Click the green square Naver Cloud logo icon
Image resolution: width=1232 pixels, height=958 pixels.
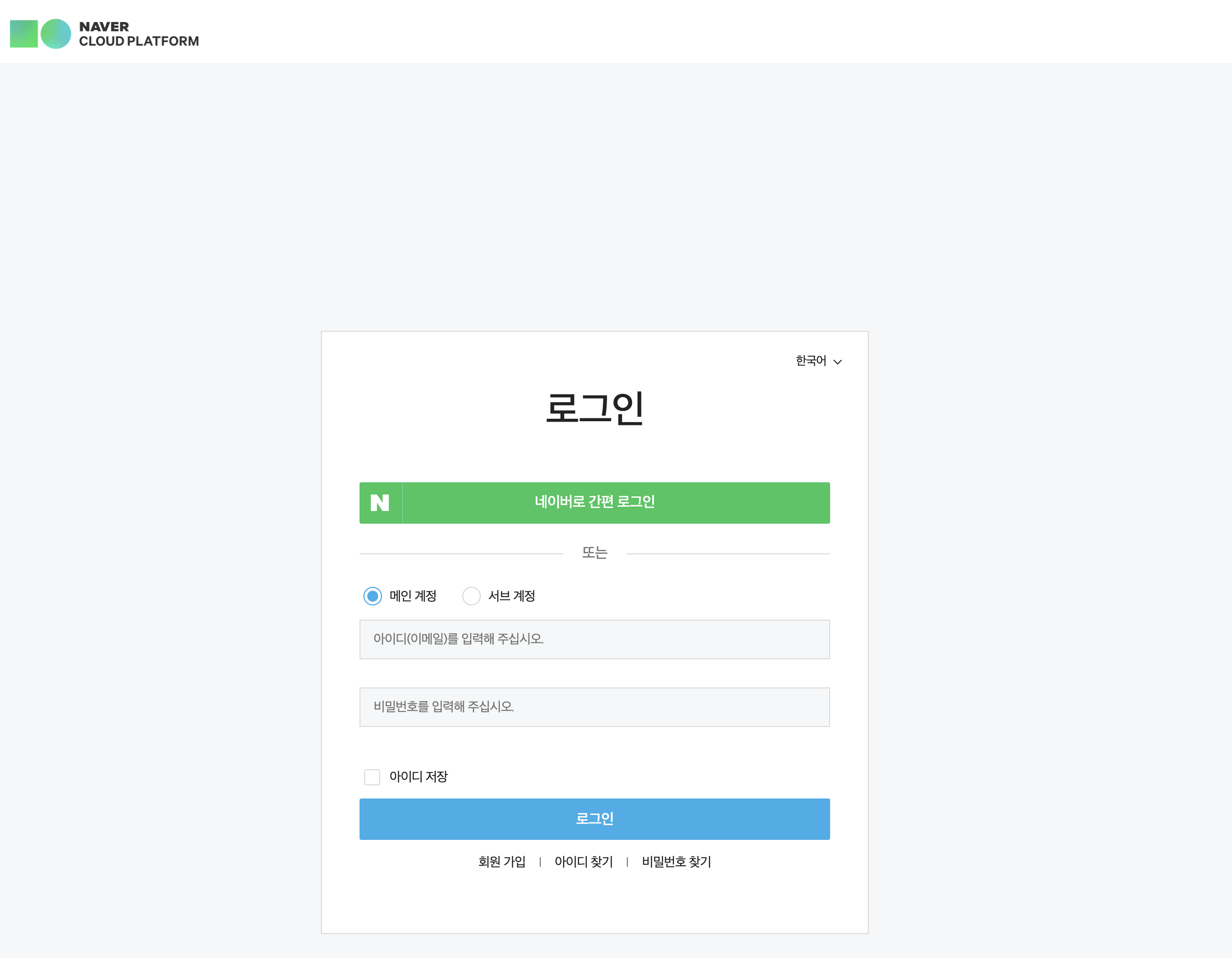[24, 34]
